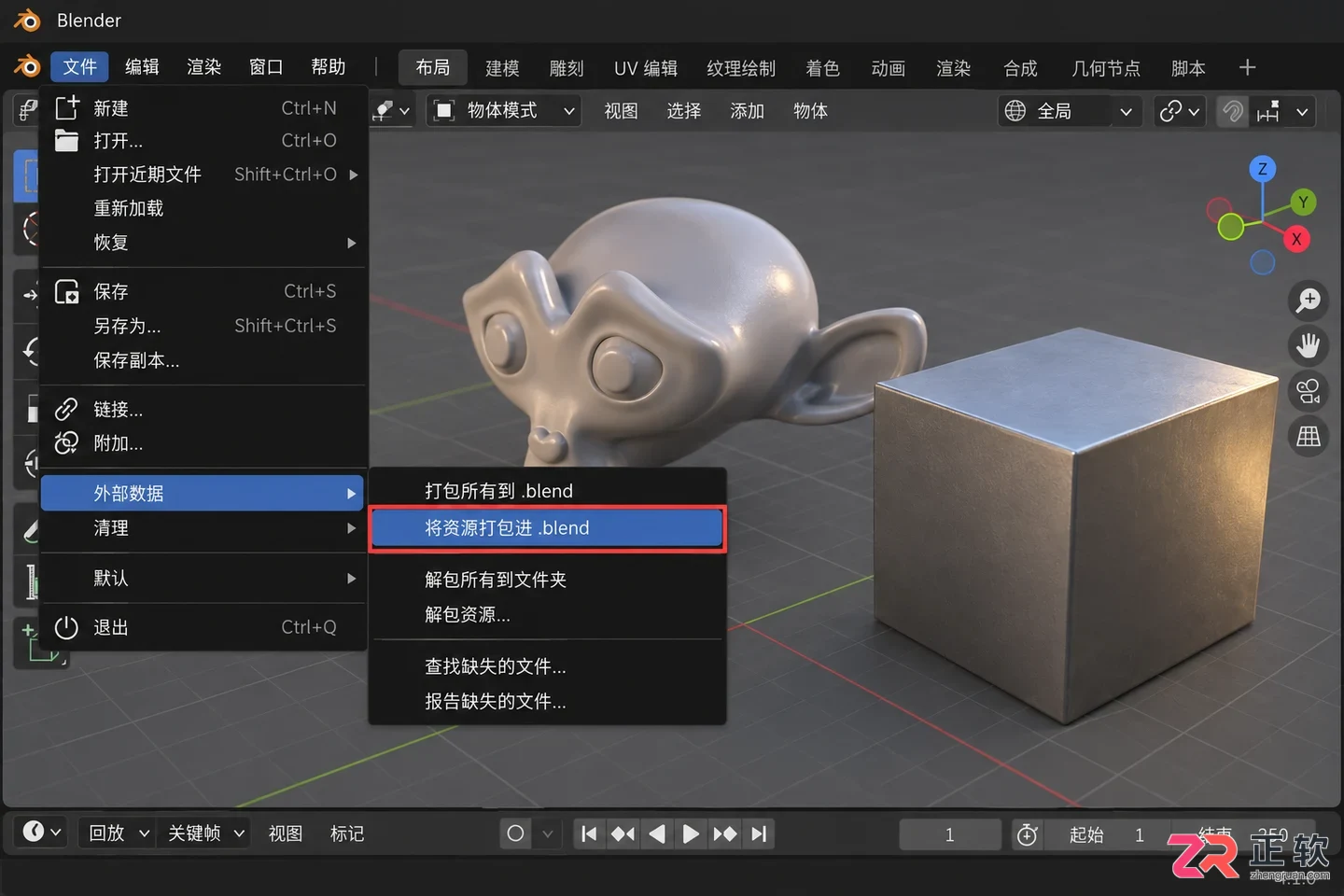
Task: Select 查找缺失的文件... option
Action: click(547, 666)
